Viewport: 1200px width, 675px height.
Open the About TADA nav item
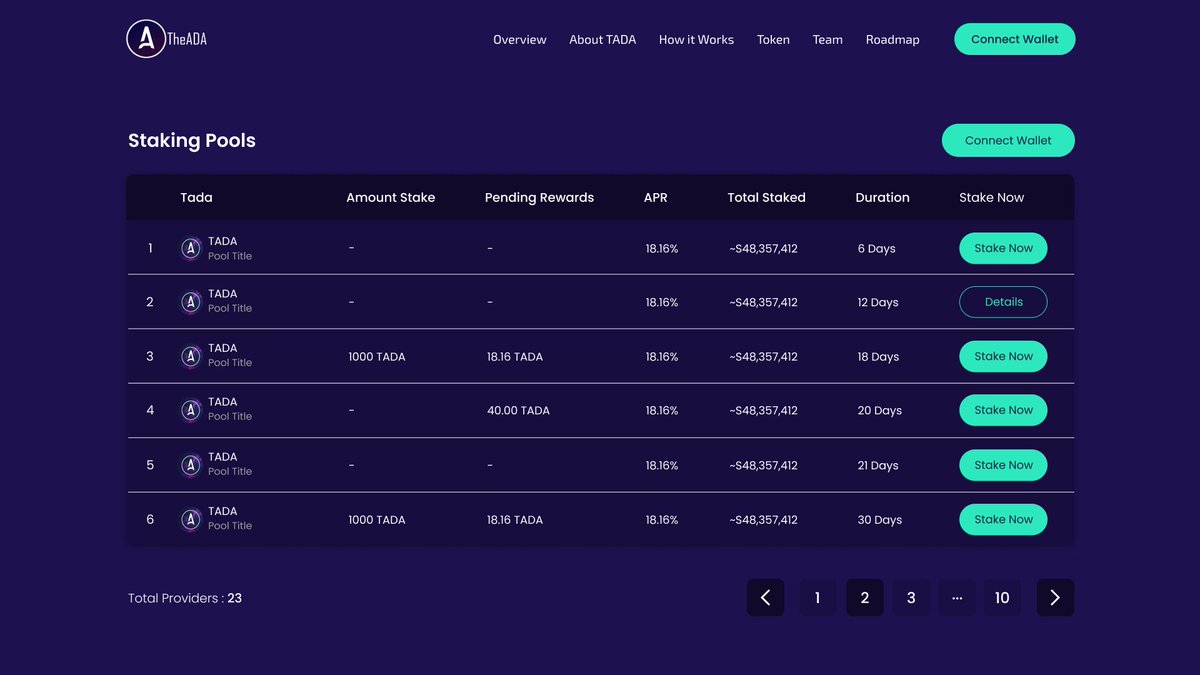click(603, 40)
